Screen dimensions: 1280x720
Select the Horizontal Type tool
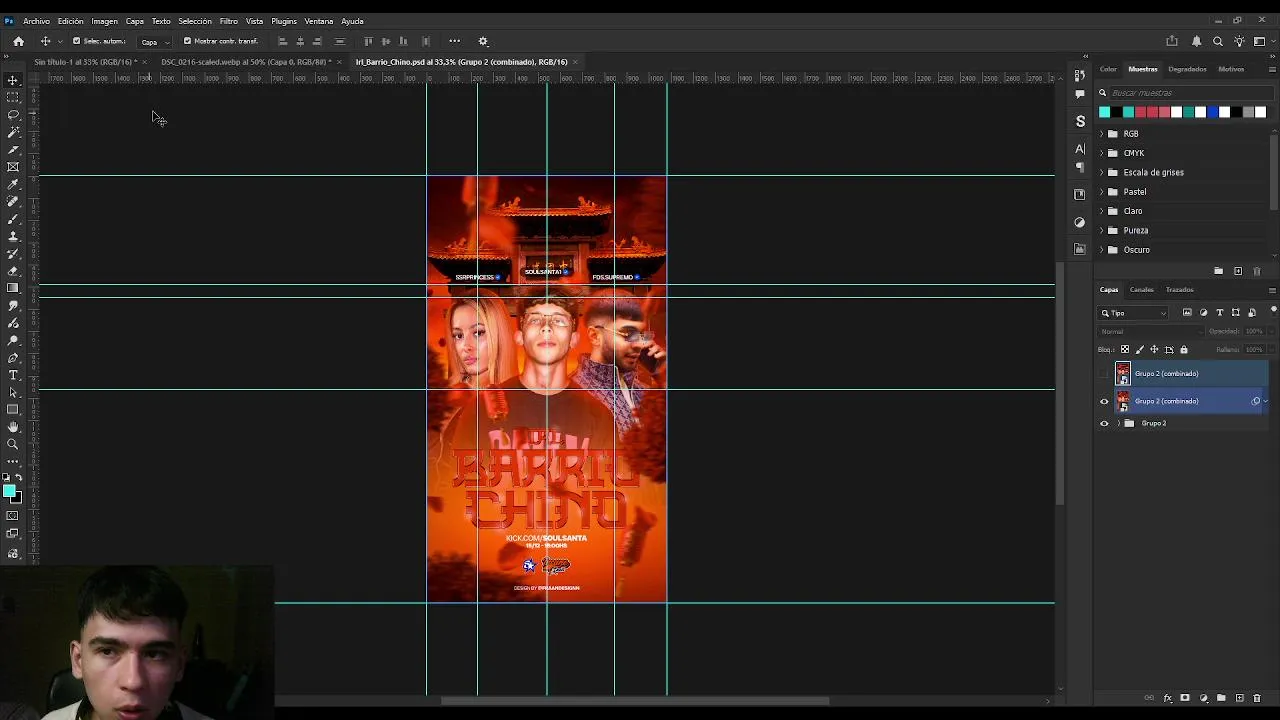(x=13, y=375)
